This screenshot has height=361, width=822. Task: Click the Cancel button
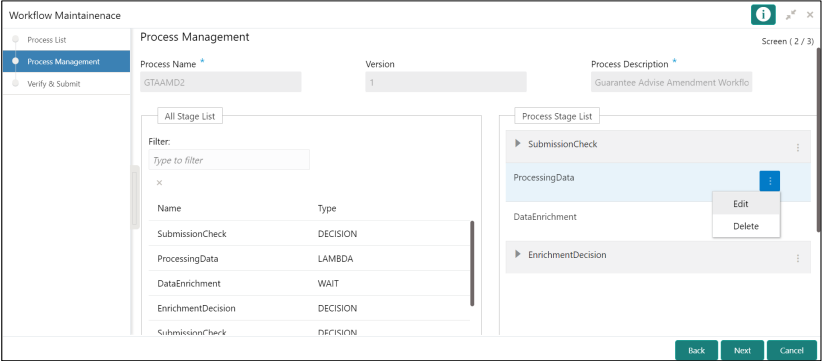pos(792,350)
